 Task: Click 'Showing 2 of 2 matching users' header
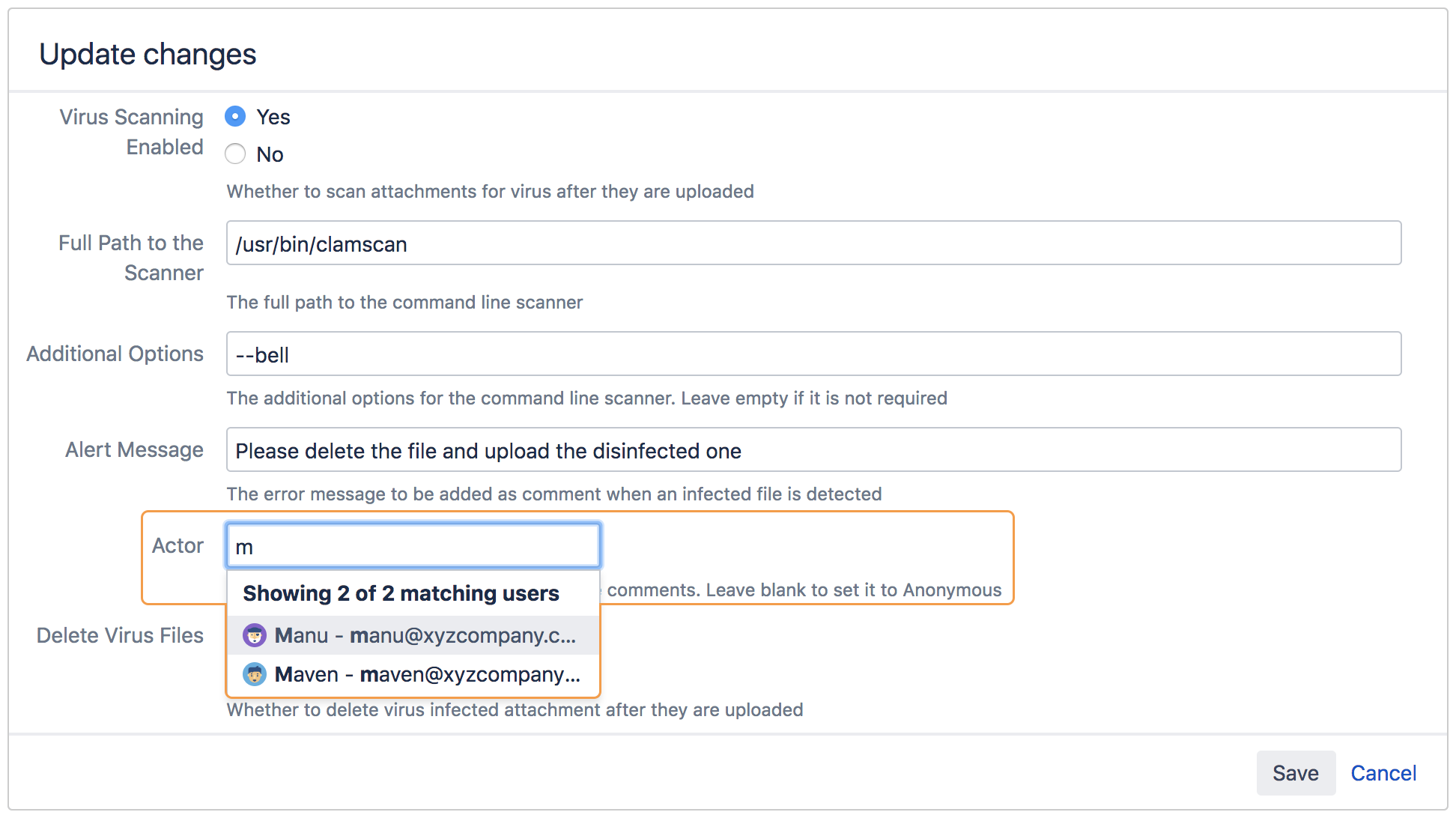(401, 593)
